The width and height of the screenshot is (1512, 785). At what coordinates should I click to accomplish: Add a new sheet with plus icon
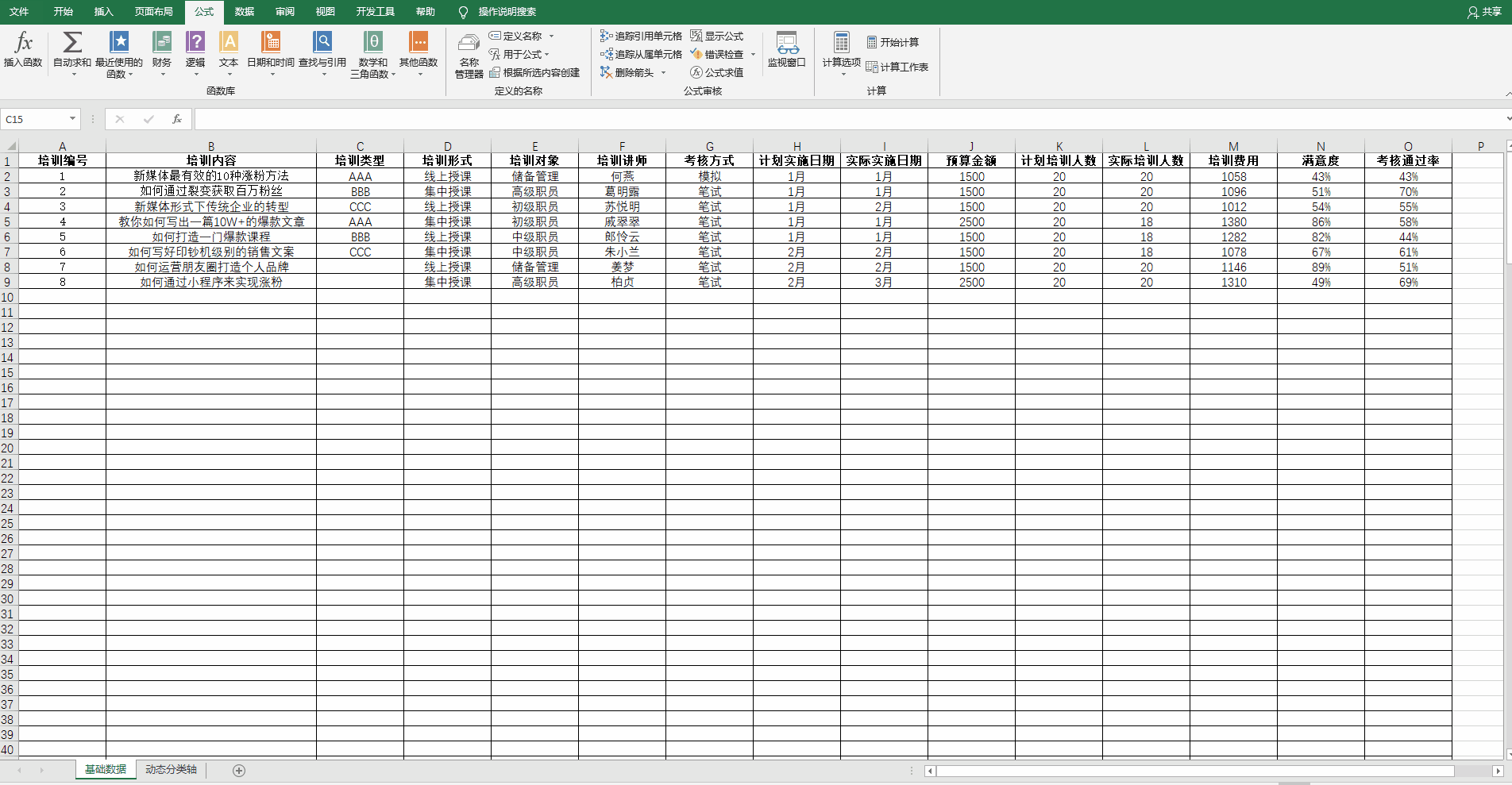239,771
